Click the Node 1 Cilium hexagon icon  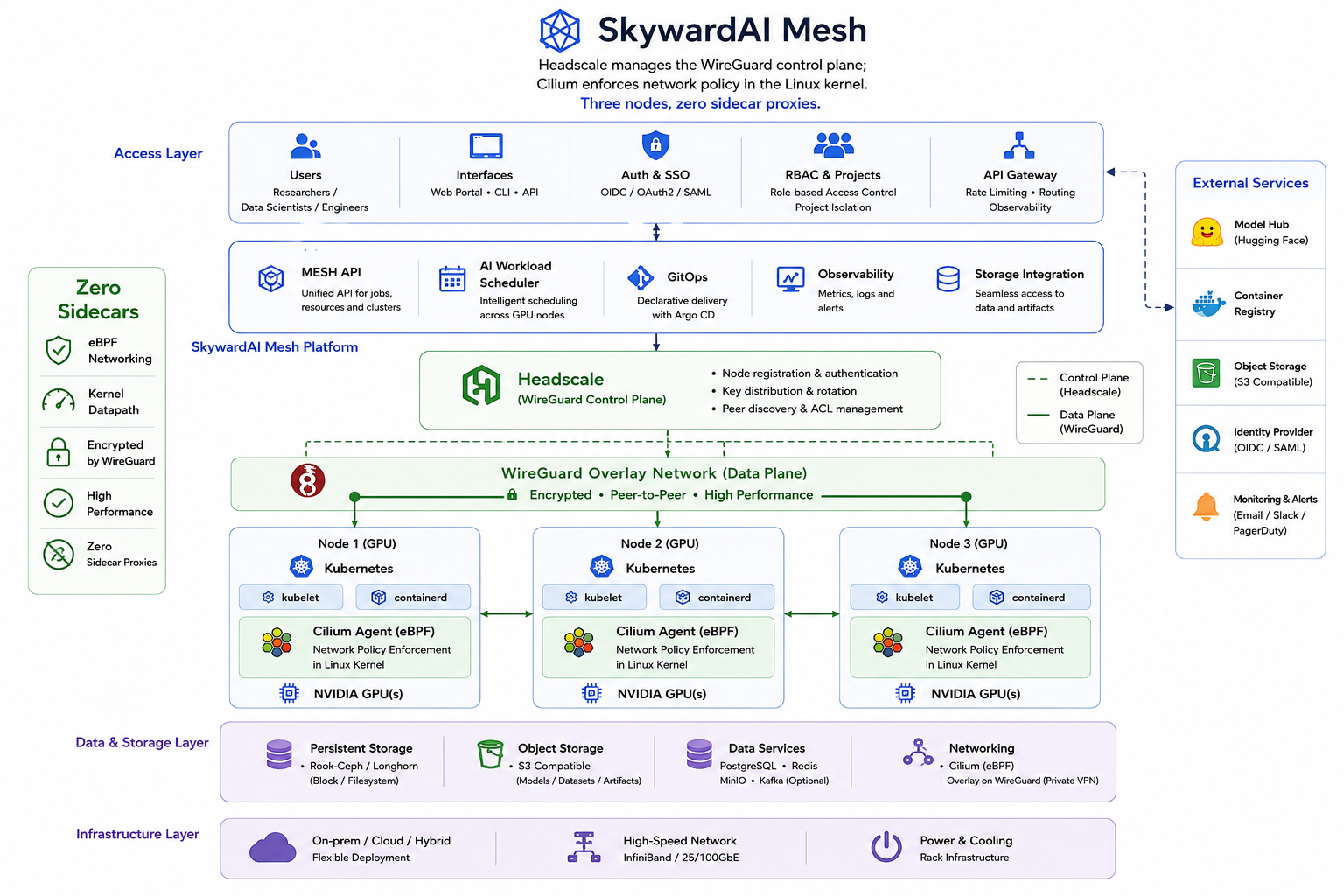click(x=276, y=642)
